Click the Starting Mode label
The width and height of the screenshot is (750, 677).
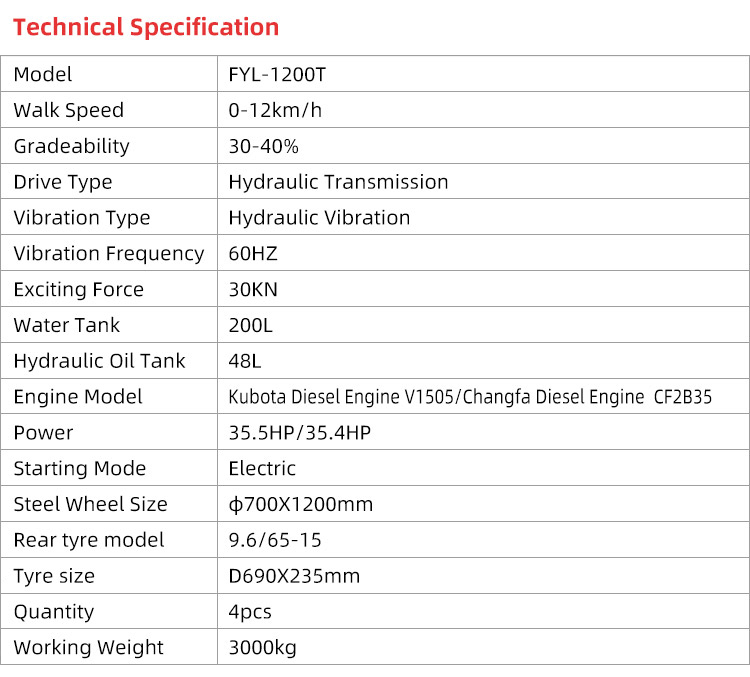pyautogui.click(x=80, y=469)
